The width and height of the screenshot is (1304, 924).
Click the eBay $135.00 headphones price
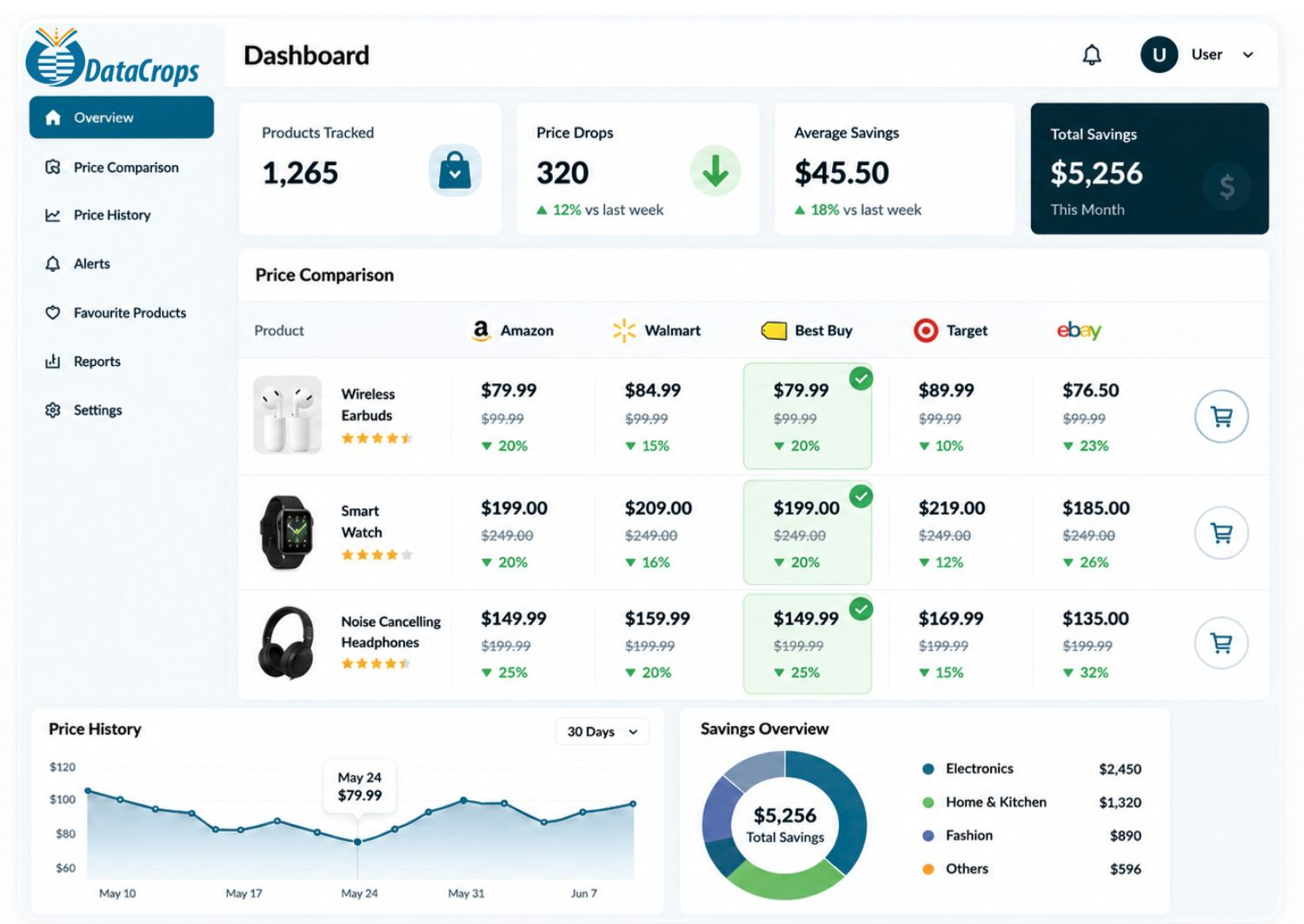click(x=1095, y=618)
